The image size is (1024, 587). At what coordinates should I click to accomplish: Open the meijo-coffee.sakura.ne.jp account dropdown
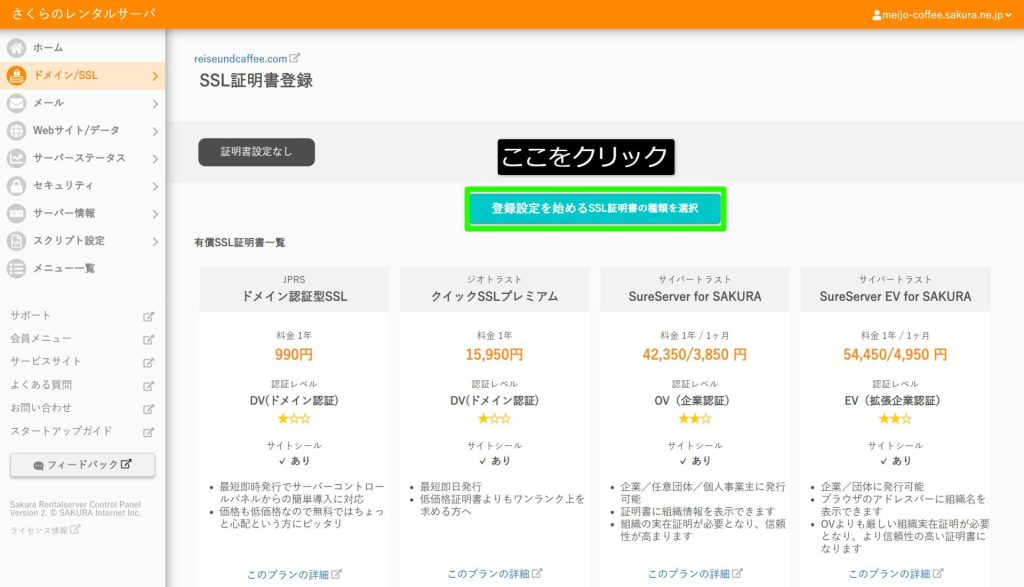pos(942,15)
